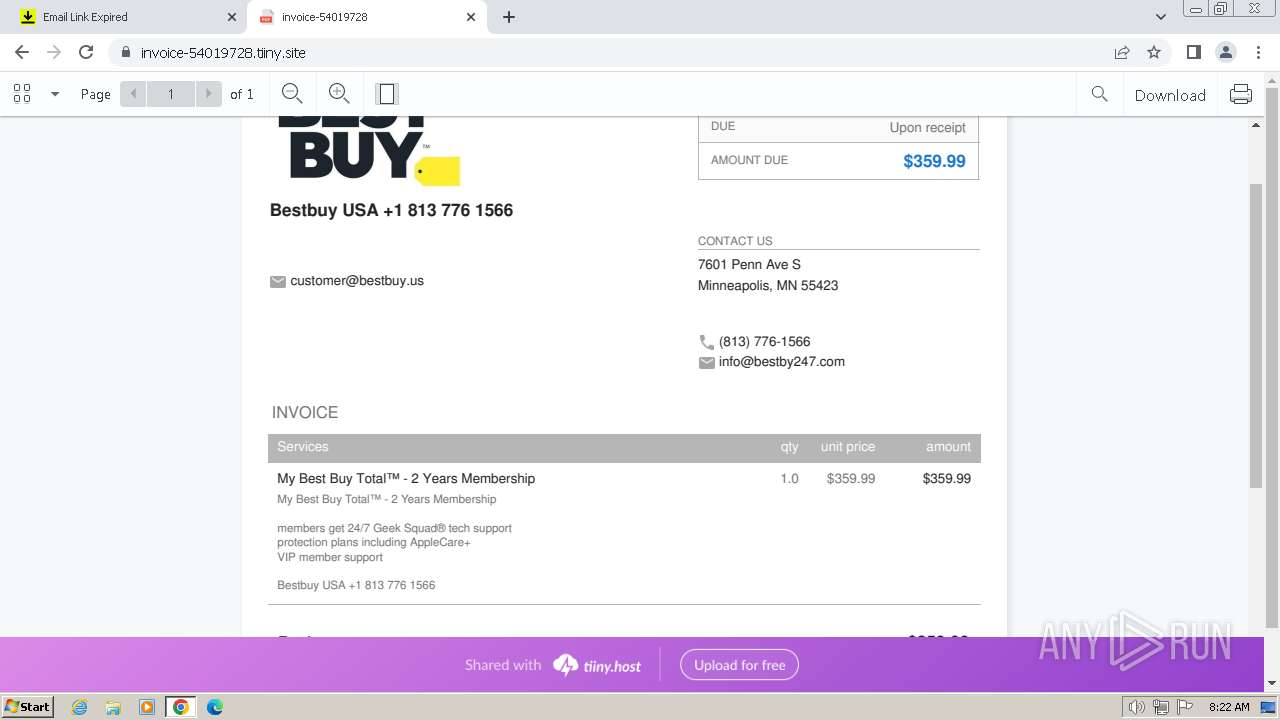Reload the current page
1280x720 pixels.
click(86, 52)
